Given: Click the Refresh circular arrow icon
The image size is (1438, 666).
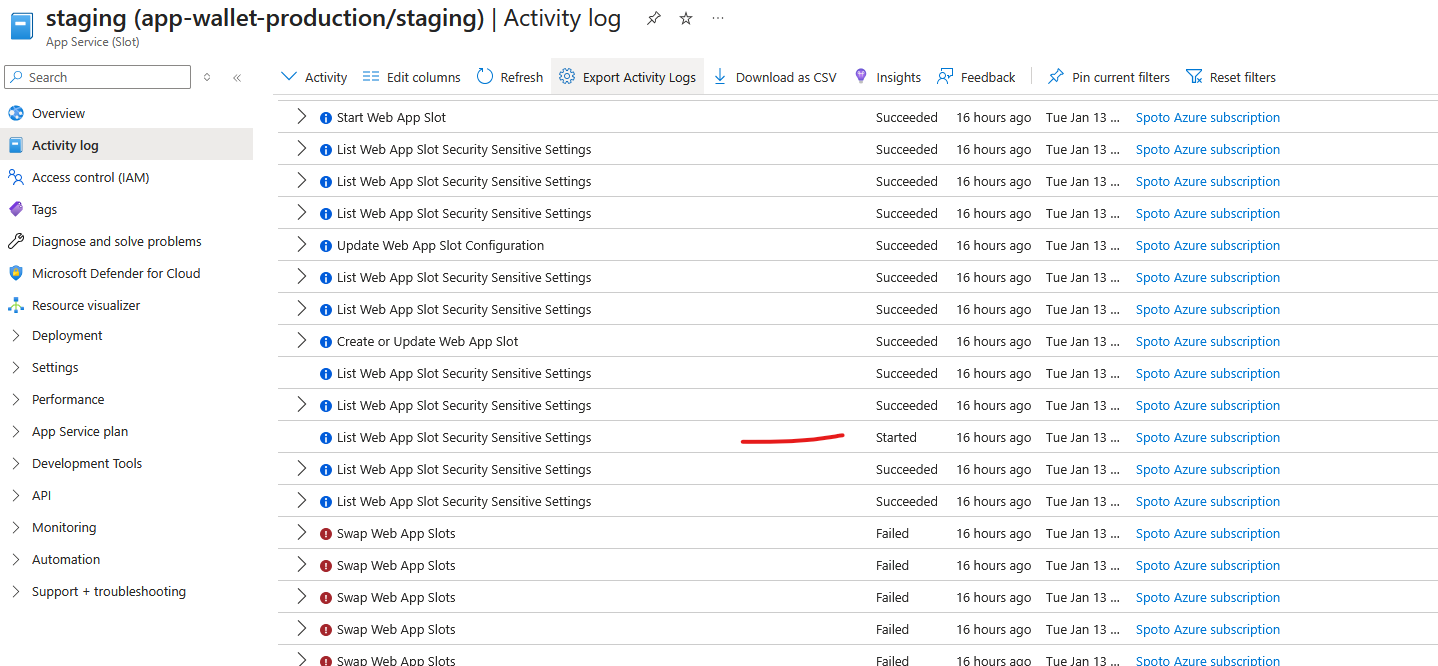Looking at the screenshot, I should 485,76.
